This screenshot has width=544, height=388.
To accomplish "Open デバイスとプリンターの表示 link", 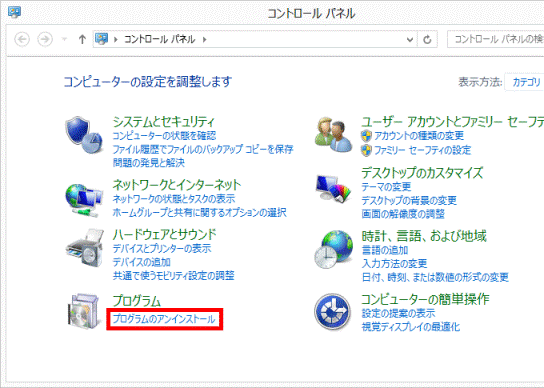I will pos(162,248).
